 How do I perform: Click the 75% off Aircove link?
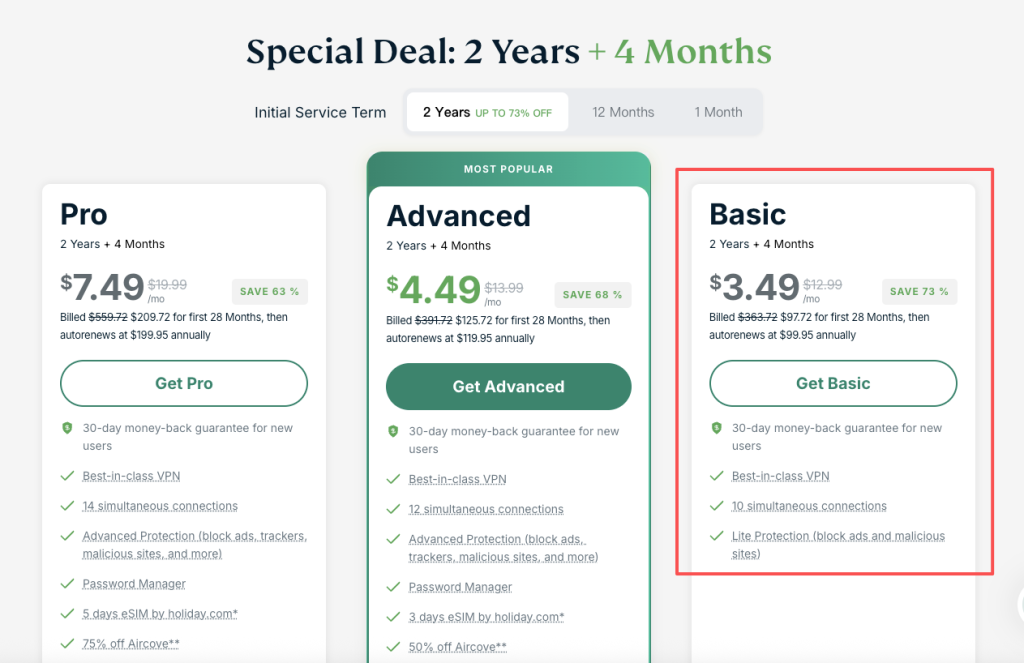pos(131,643)
